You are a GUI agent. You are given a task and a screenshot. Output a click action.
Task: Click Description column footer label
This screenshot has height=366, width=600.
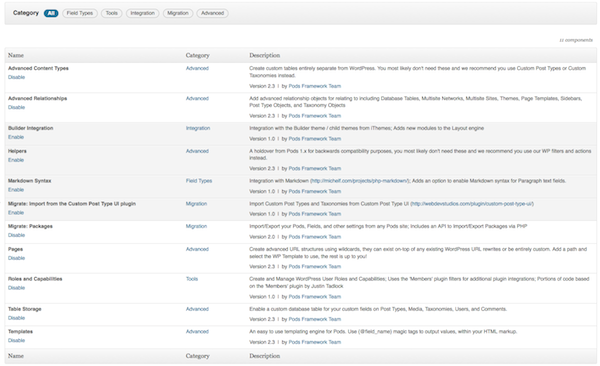pos(264,356)
